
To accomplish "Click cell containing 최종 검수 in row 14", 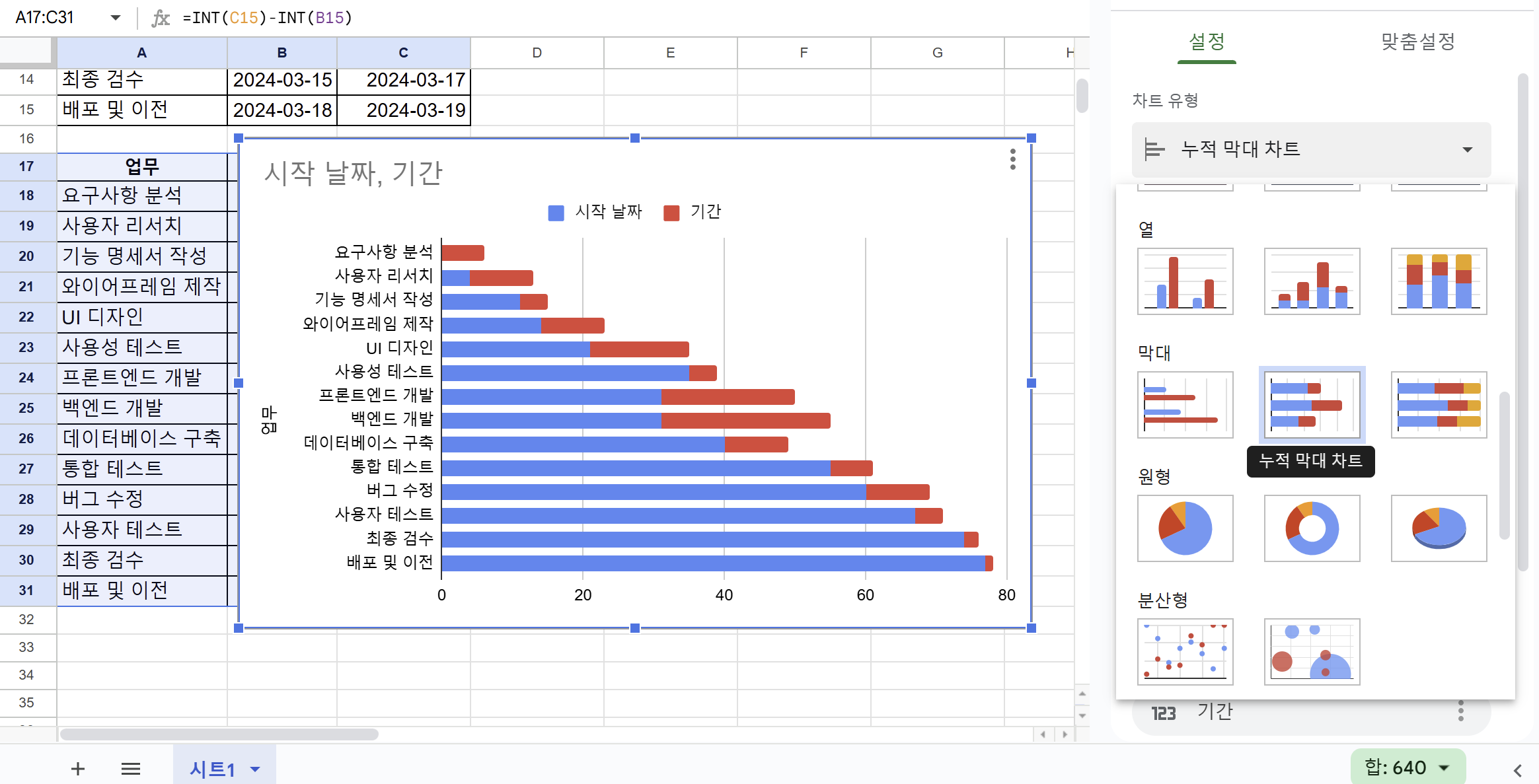I will (x=142, y=80).
